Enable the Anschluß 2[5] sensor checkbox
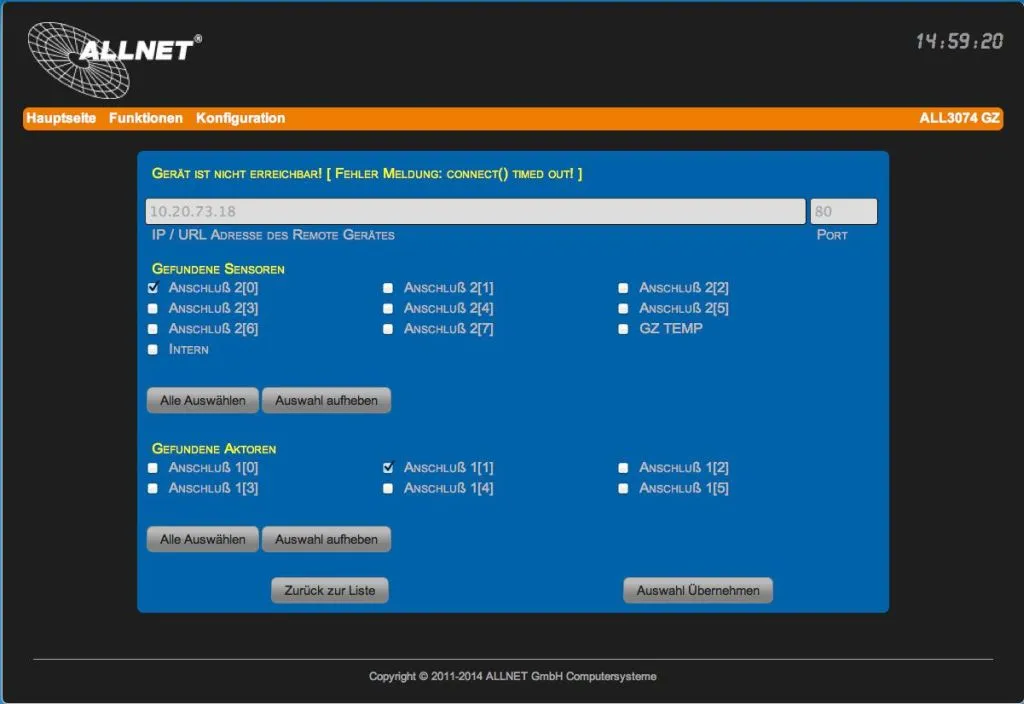 point(623,308)
